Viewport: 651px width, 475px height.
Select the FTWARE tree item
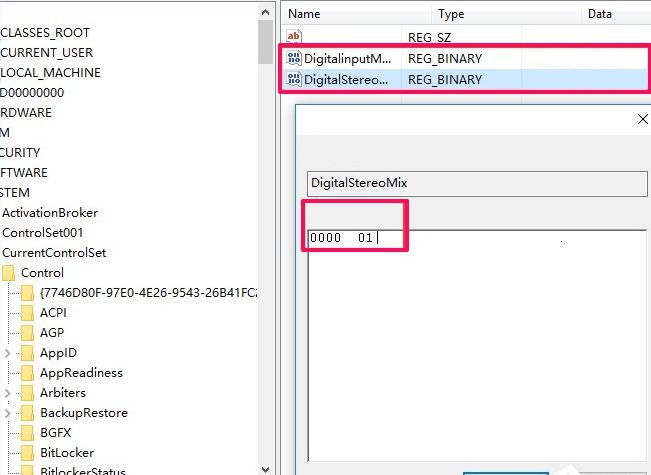pyautogui.click(x=24, y=172)
